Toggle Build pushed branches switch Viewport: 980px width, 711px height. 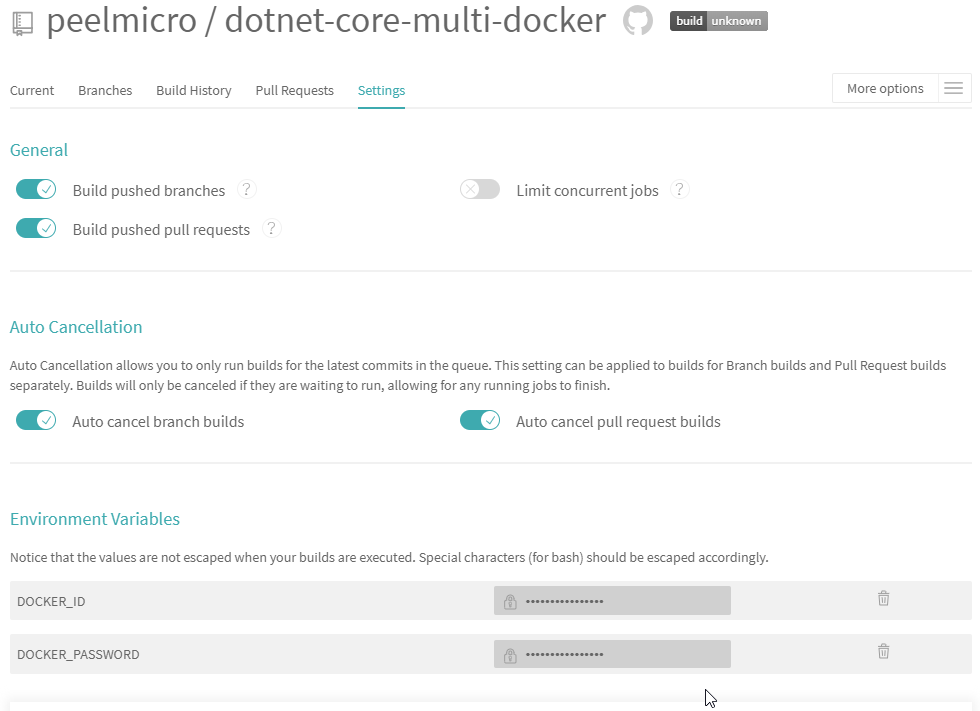(x=36, y=189)
